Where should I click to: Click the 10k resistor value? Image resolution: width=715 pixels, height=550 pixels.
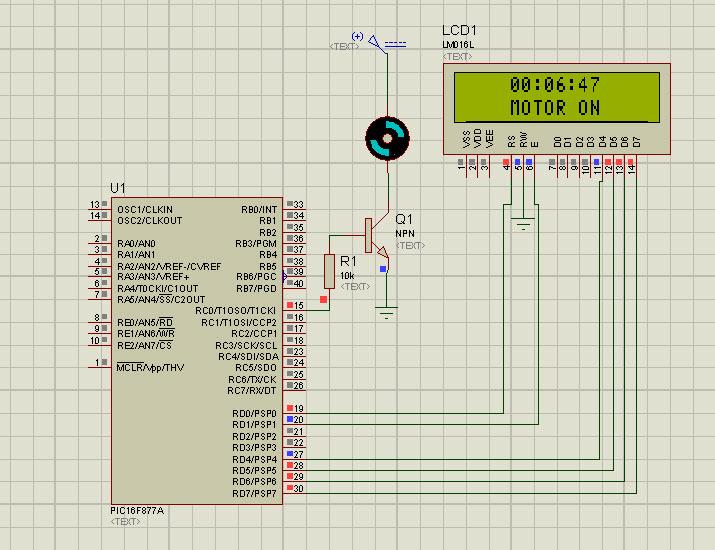click(x=347, y=276)
